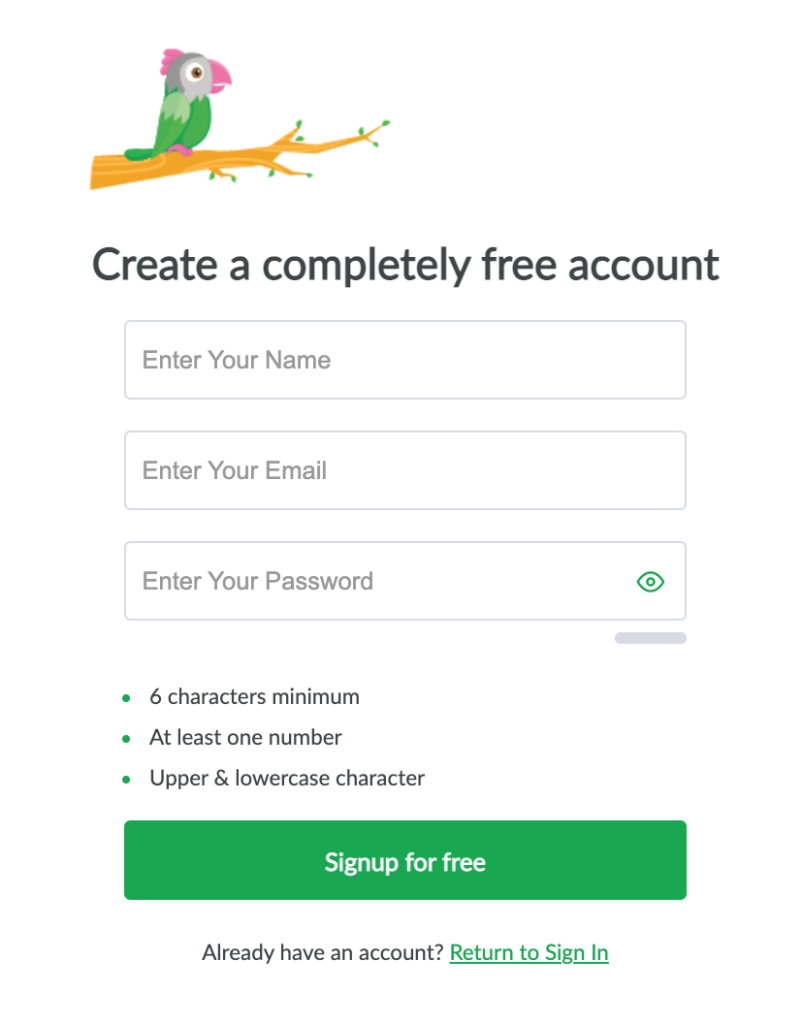Screen dimensions: 803x1024
Task: Focus the Enter Your Email field
Action: (x=405, y=470)
